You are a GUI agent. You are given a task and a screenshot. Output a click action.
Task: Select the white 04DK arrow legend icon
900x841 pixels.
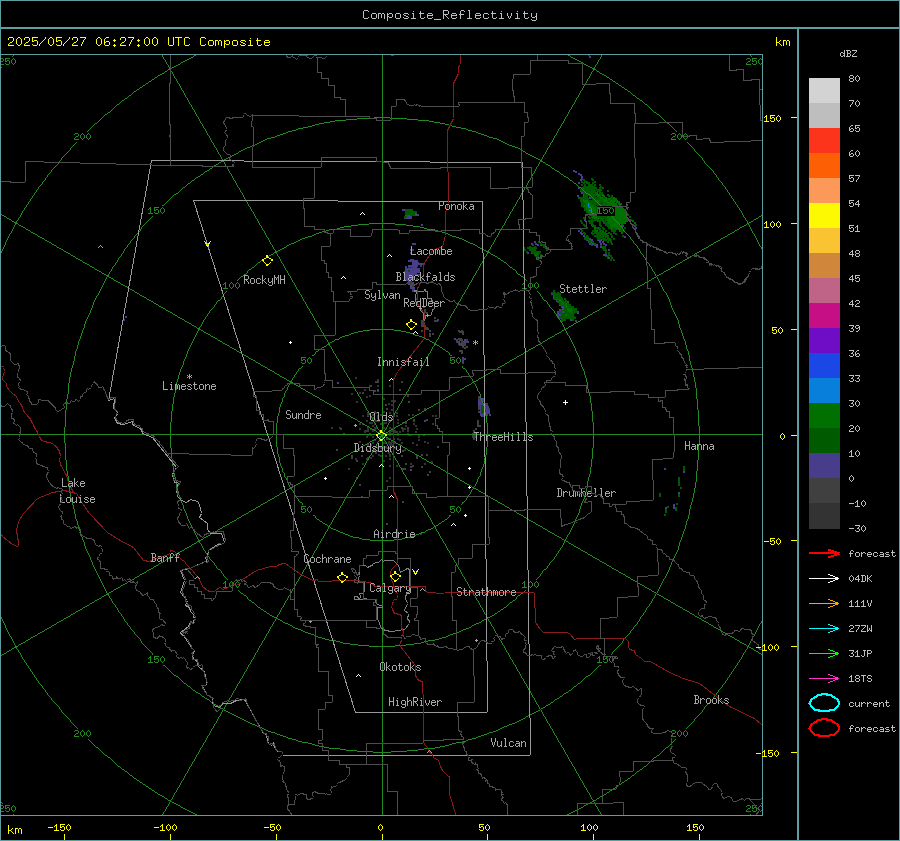[x=824, y=579]
